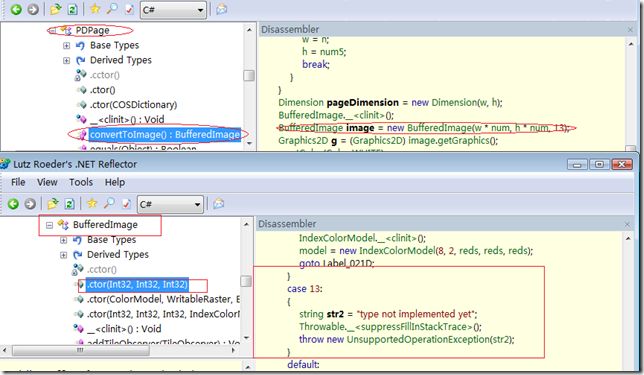
Task: Select the PDPage class node
Action: 92,30
